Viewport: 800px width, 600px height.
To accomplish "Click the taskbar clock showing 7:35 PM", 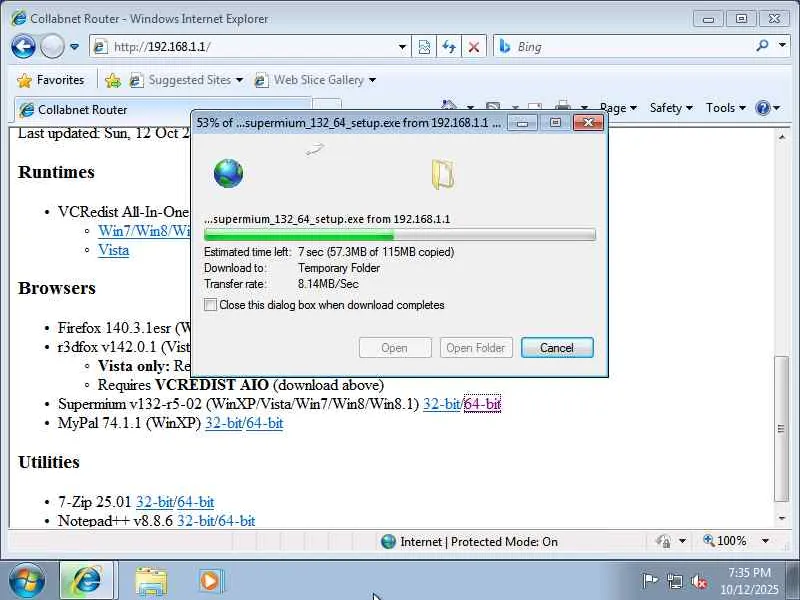I will (749, 581).
